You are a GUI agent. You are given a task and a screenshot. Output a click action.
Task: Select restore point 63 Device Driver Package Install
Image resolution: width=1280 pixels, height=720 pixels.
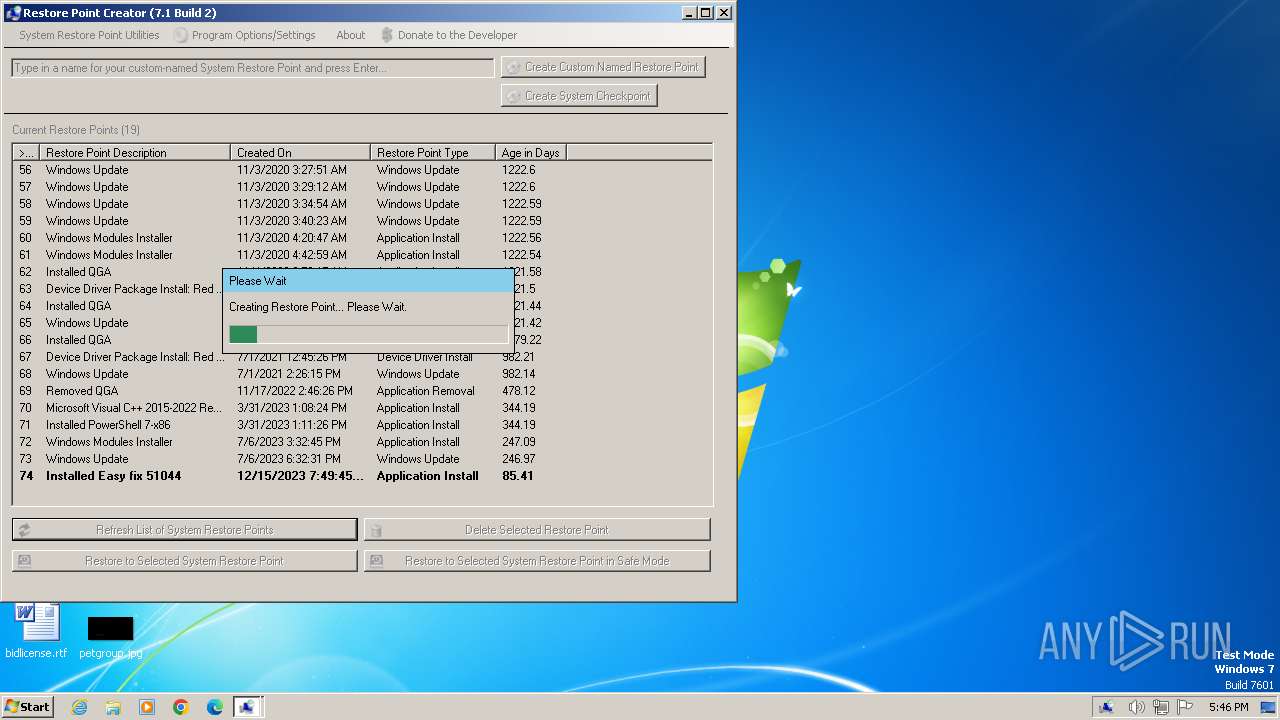pos(118,289)
